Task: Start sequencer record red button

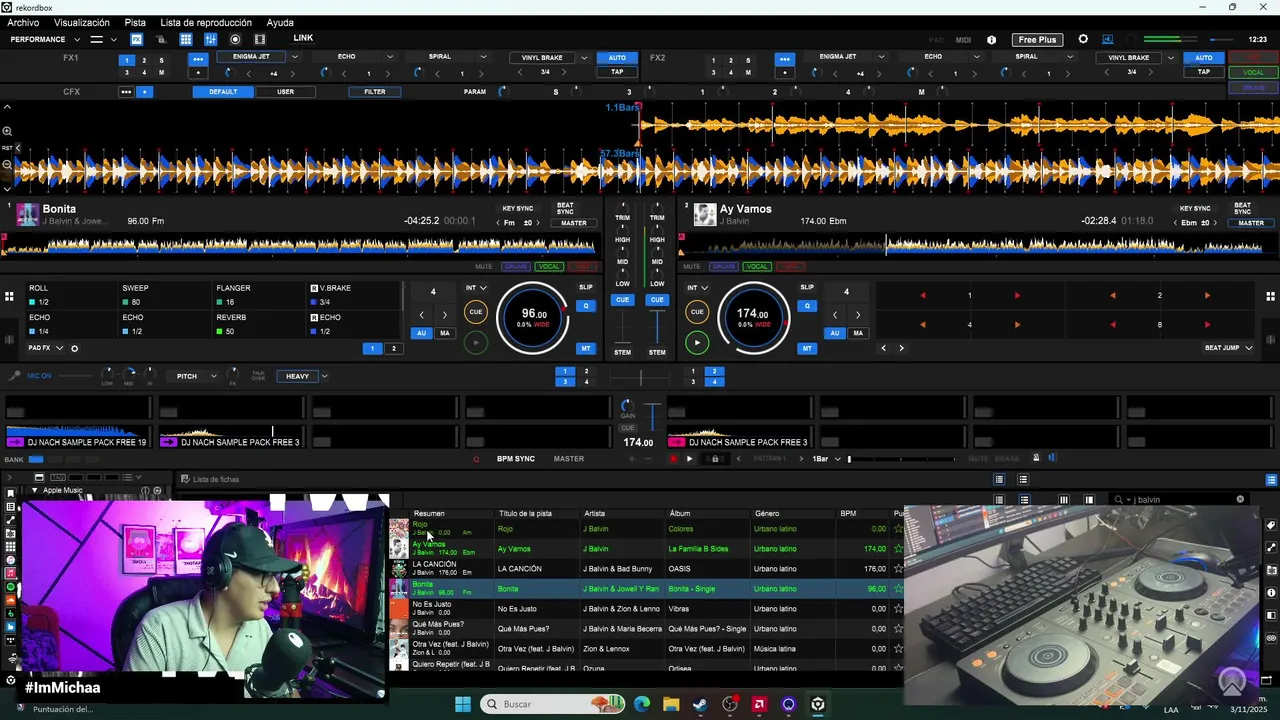Action: [x=673, y=458]
